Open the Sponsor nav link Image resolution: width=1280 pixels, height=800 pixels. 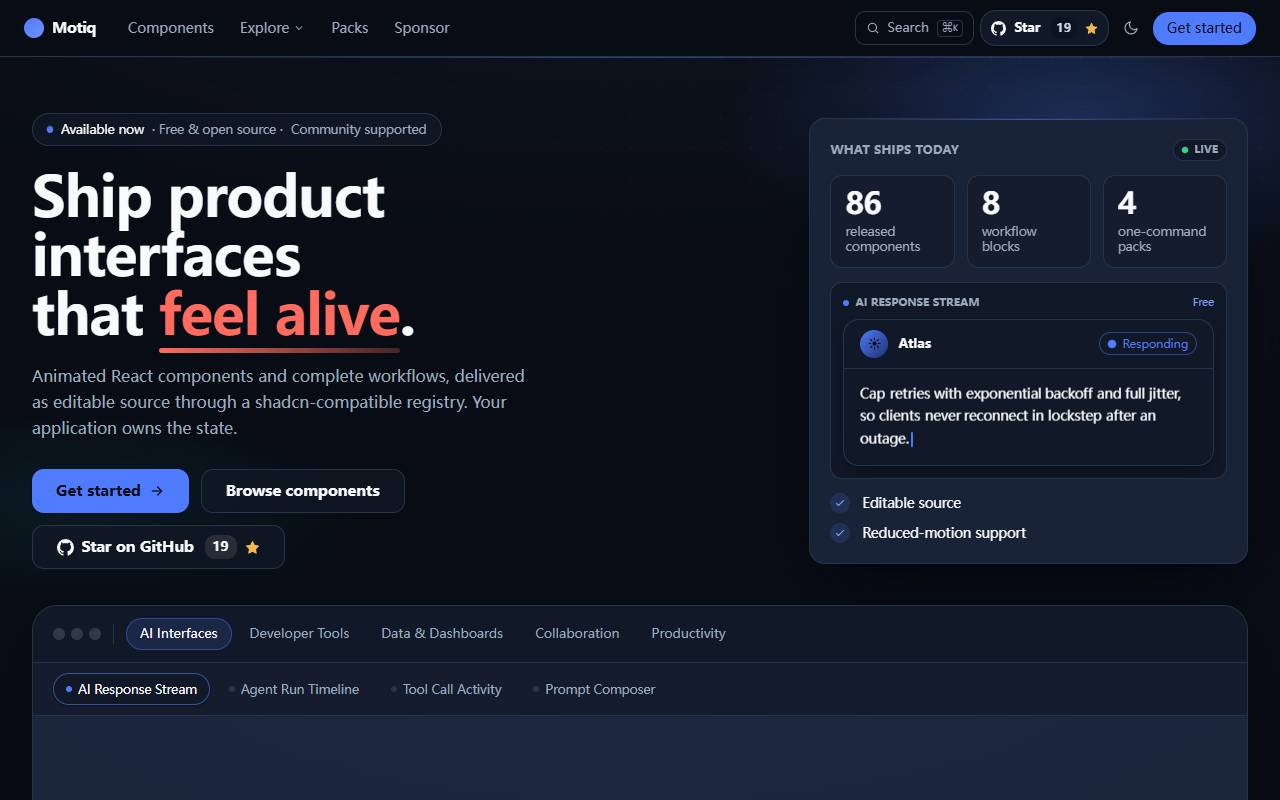422,28
